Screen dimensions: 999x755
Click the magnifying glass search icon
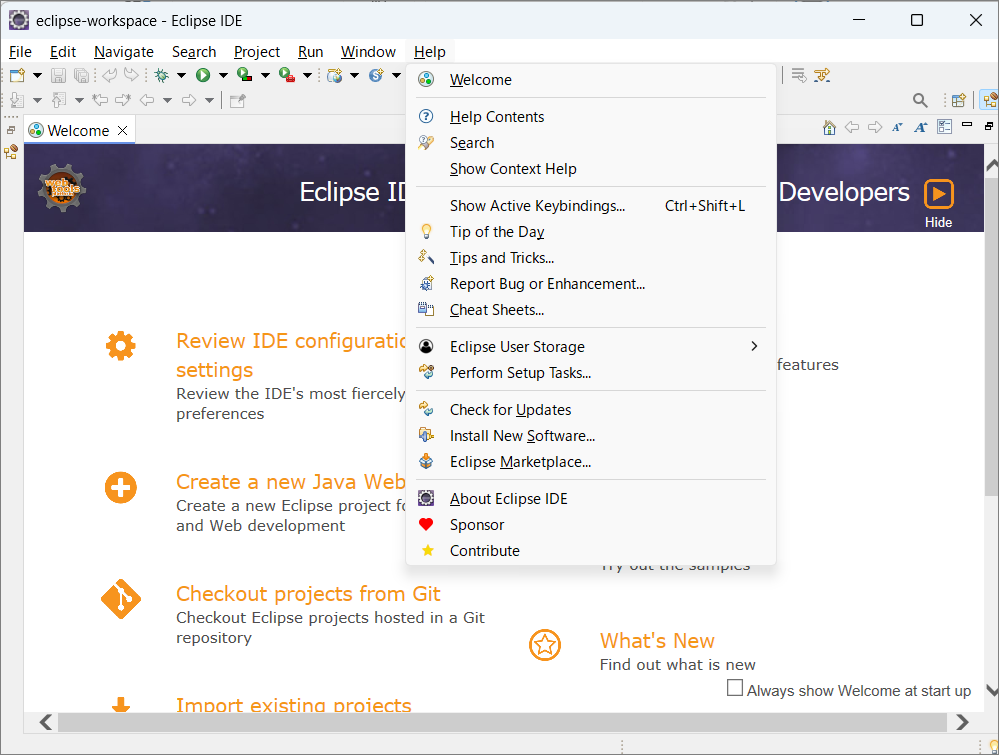(920, 100)
